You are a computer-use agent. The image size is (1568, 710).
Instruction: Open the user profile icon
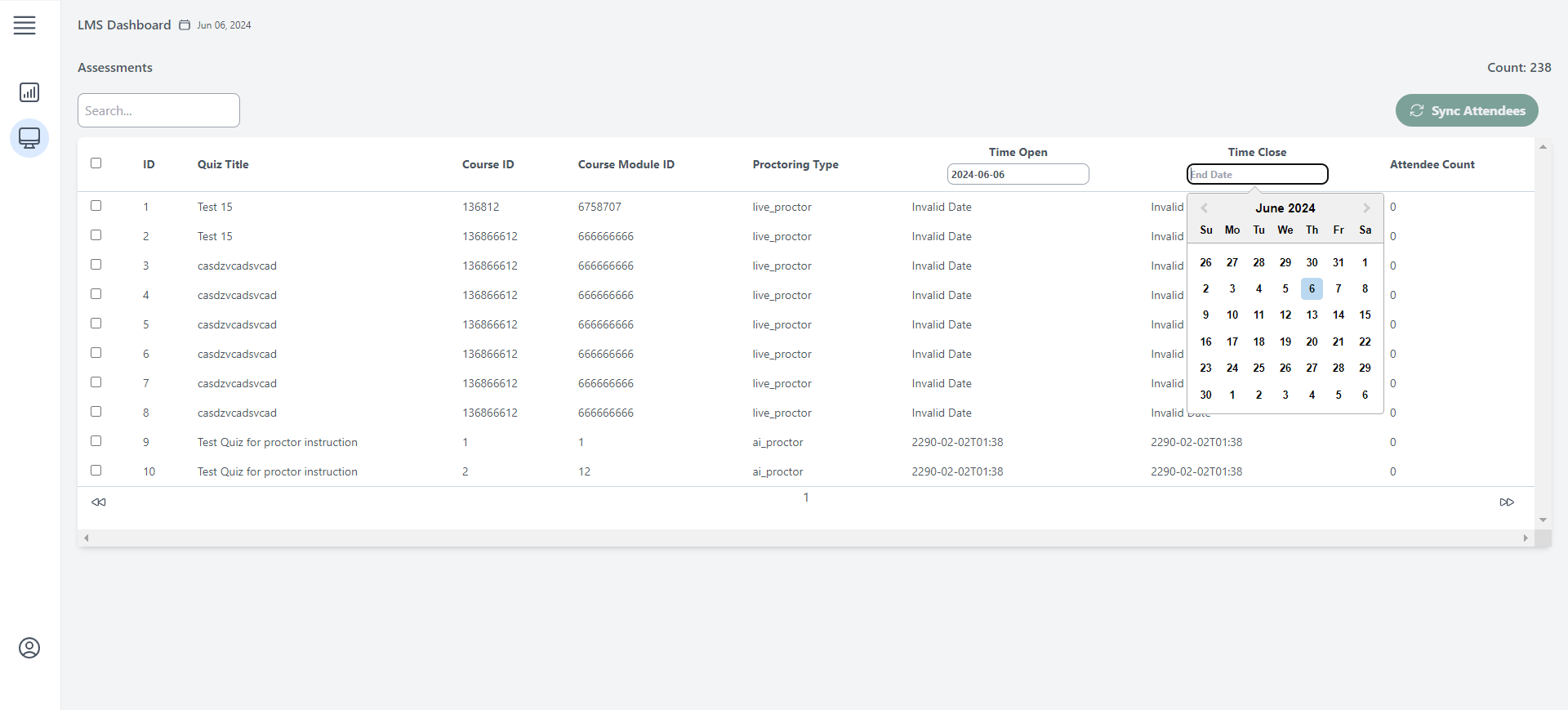click(29, 648)
